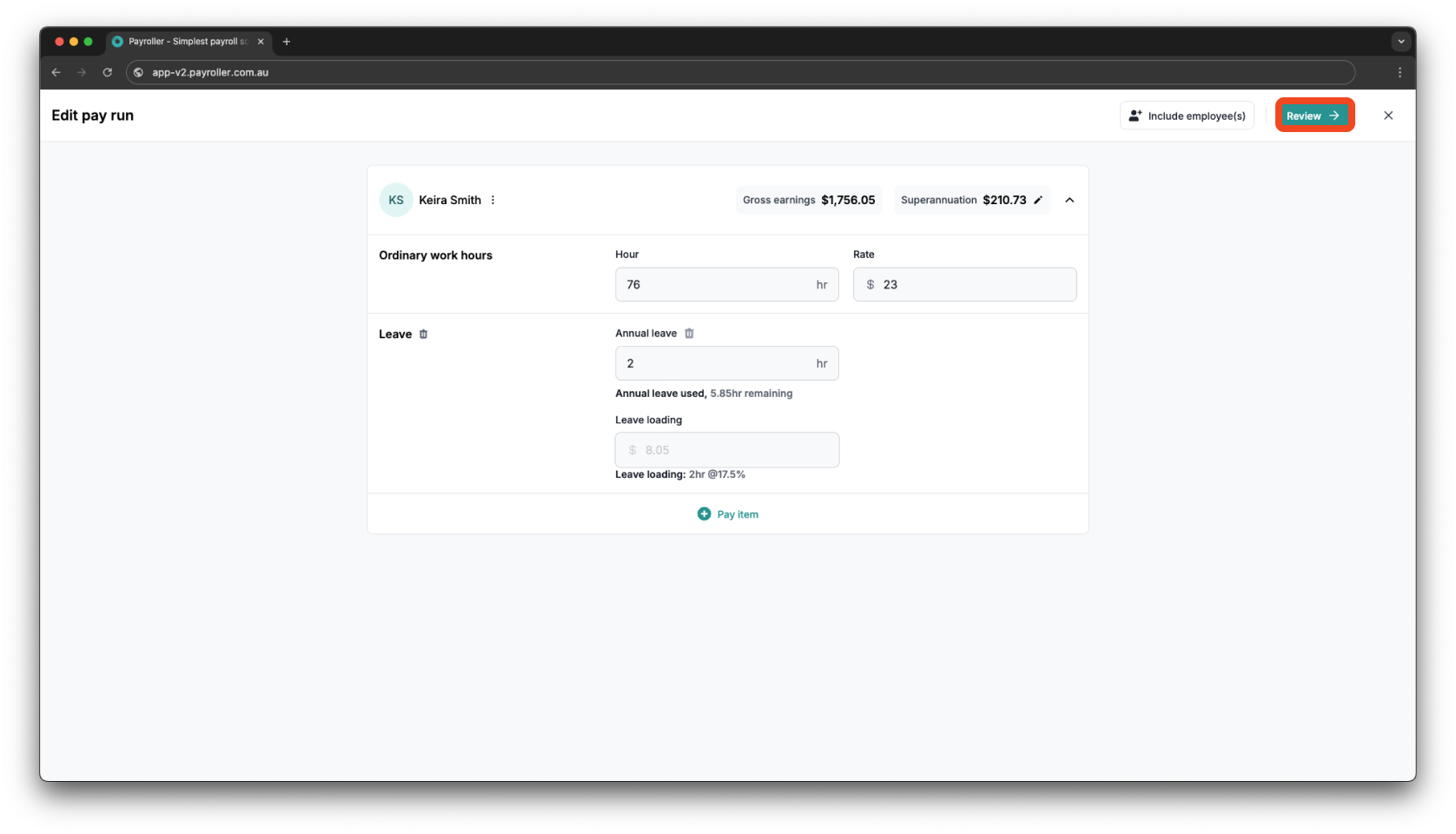1456x834 pixels.
Task: Click the Gross earnings $1,756.05 badge
Action: pyautogui.click(x=809, y=200)
